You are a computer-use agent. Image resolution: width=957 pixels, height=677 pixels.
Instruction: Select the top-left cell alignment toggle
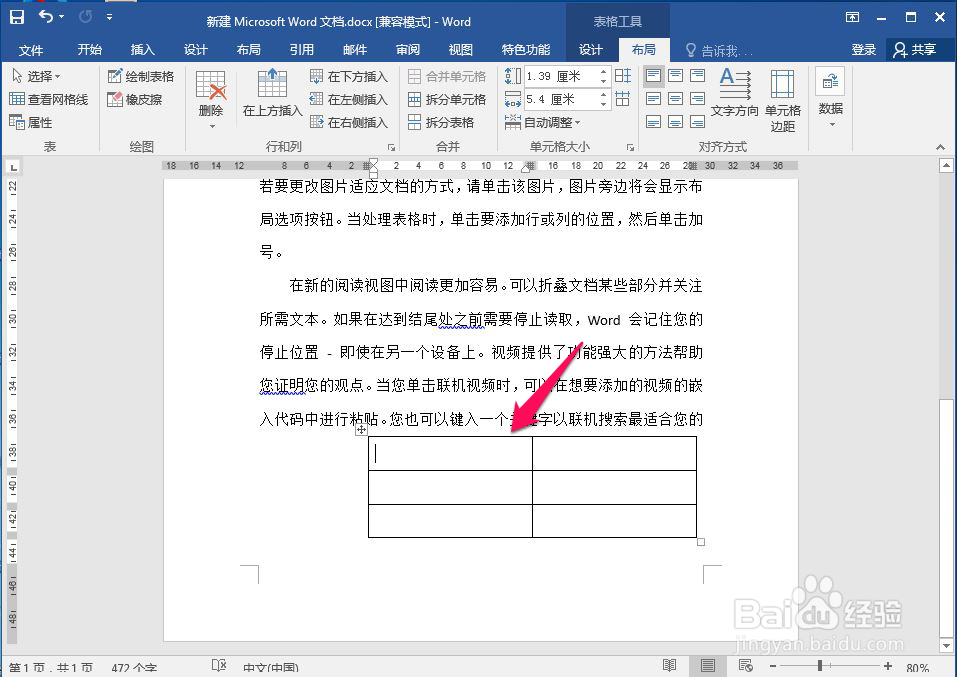coord(654,75)
